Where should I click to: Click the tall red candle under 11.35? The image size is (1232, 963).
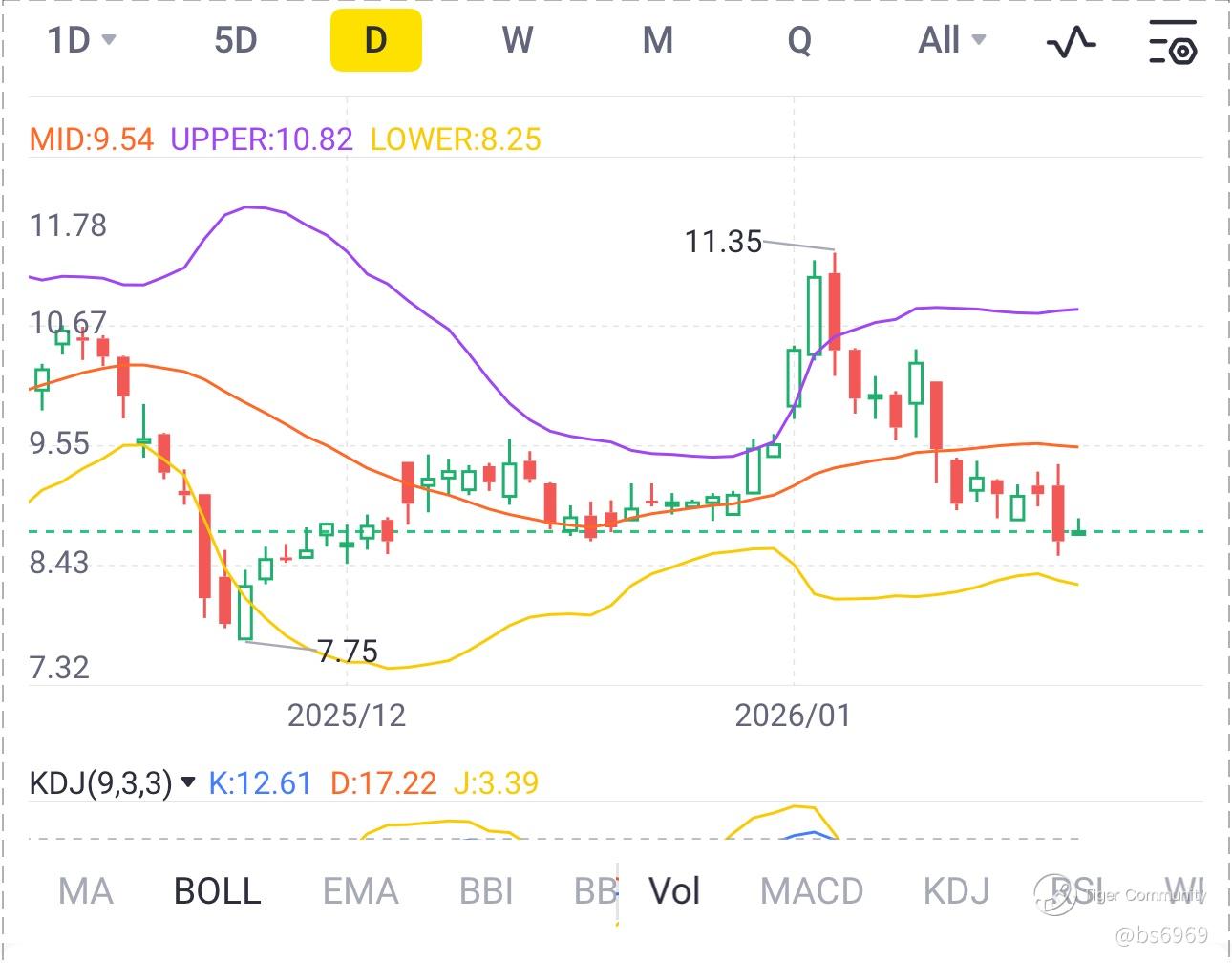point(835,311)
